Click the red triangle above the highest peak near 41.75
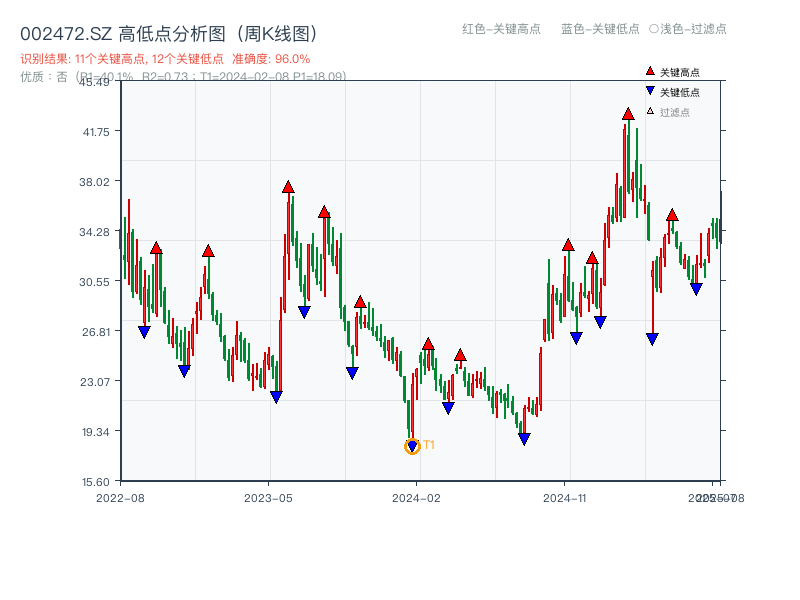800x600 pixels. (627, 116)
